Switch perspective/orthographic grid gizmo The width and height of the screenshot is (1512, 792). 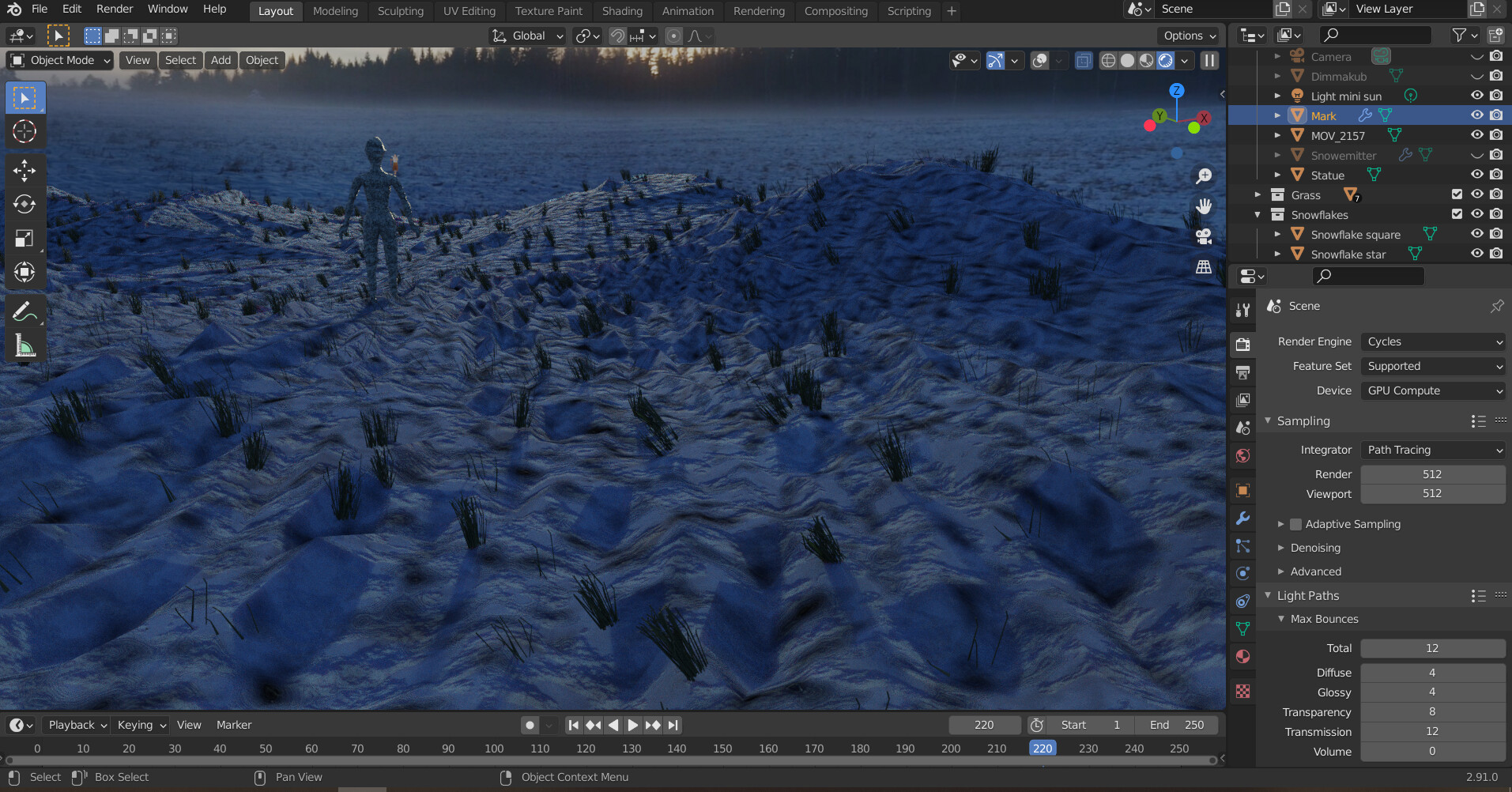point(1204,266)
